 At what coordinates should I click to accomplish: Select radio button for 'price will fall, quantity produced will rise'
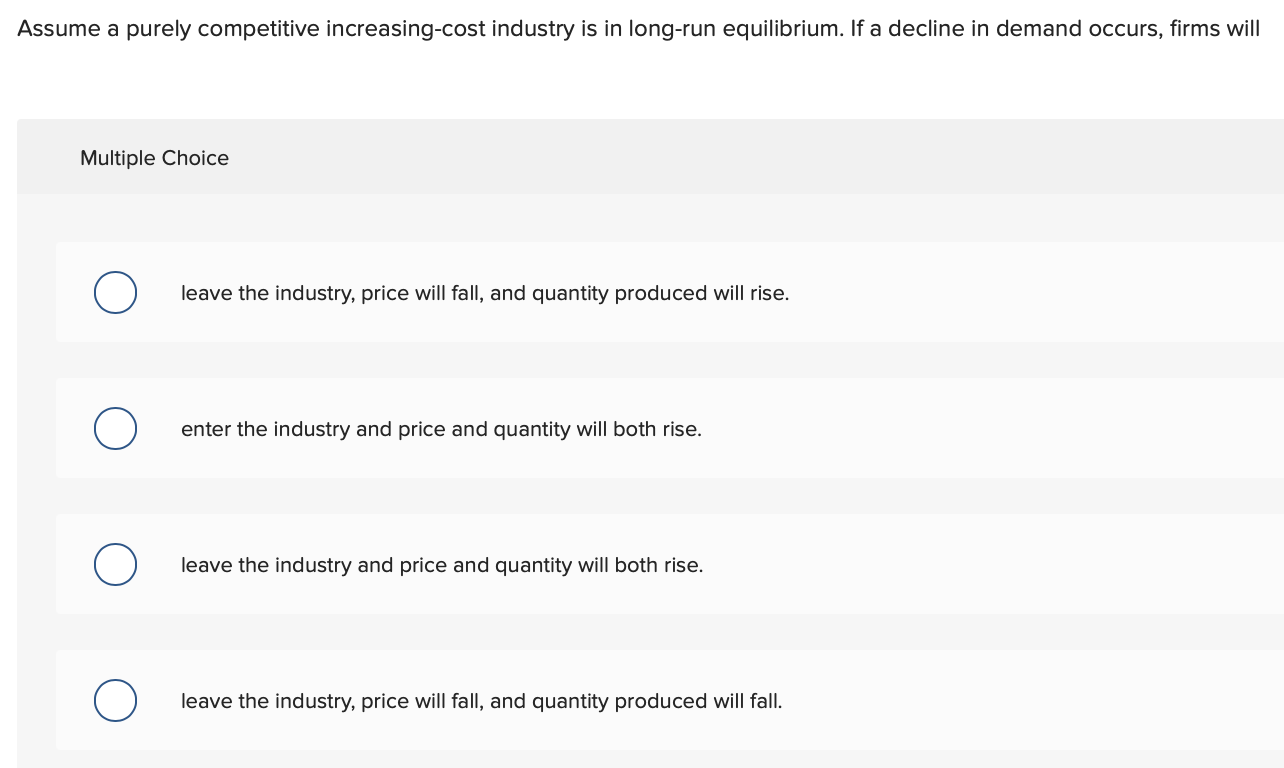coord(116,292)
